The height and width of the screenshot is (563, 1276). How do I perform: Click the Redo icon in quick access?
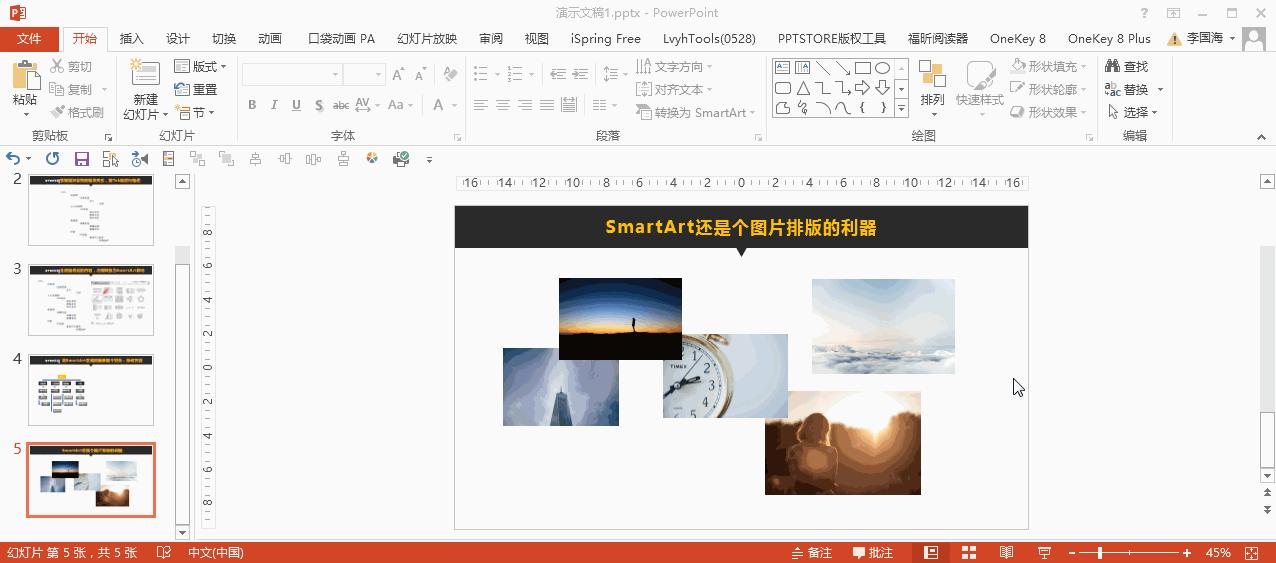tap(53, 158)
